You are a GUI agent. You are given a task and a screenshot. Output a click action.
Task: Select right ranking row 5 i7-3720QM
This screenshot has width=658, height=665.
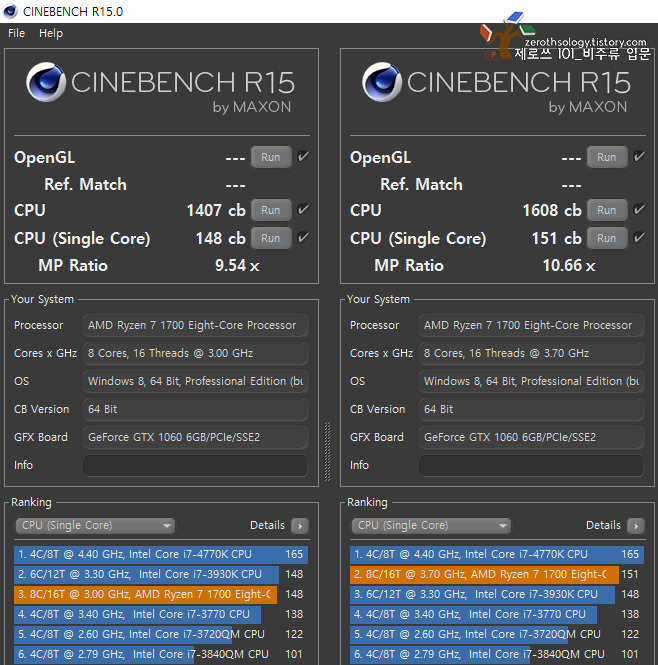[497, 634]
